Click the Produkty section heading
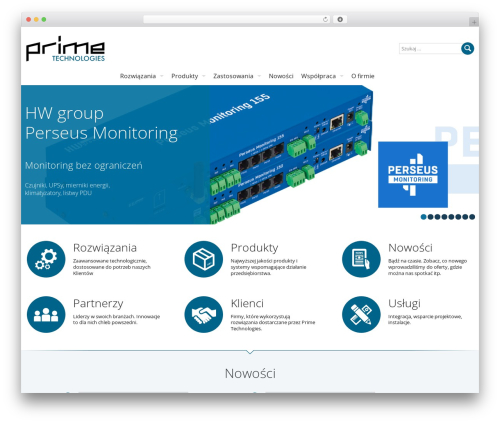This screenshot has height=423, width=500. [254, 248]
